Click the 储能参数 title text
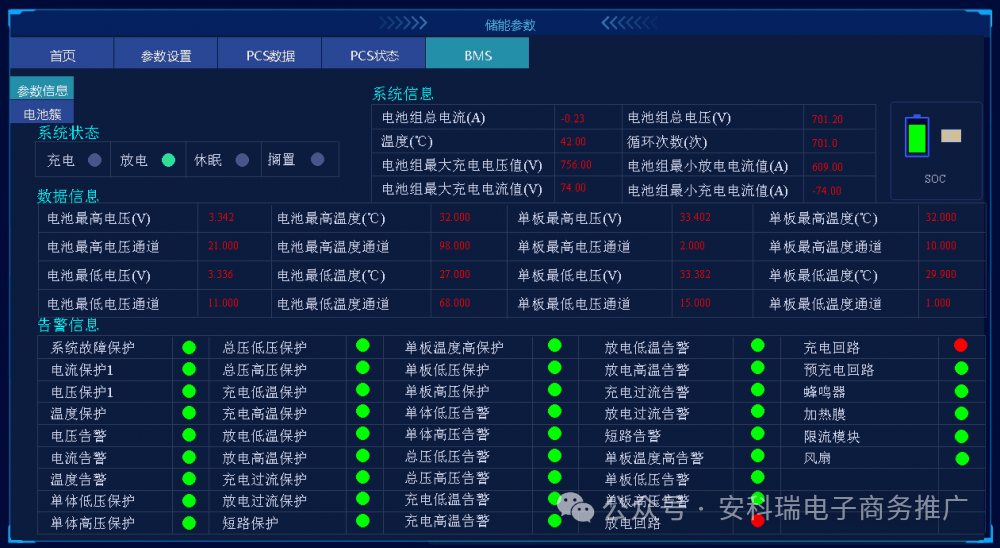 510,25
